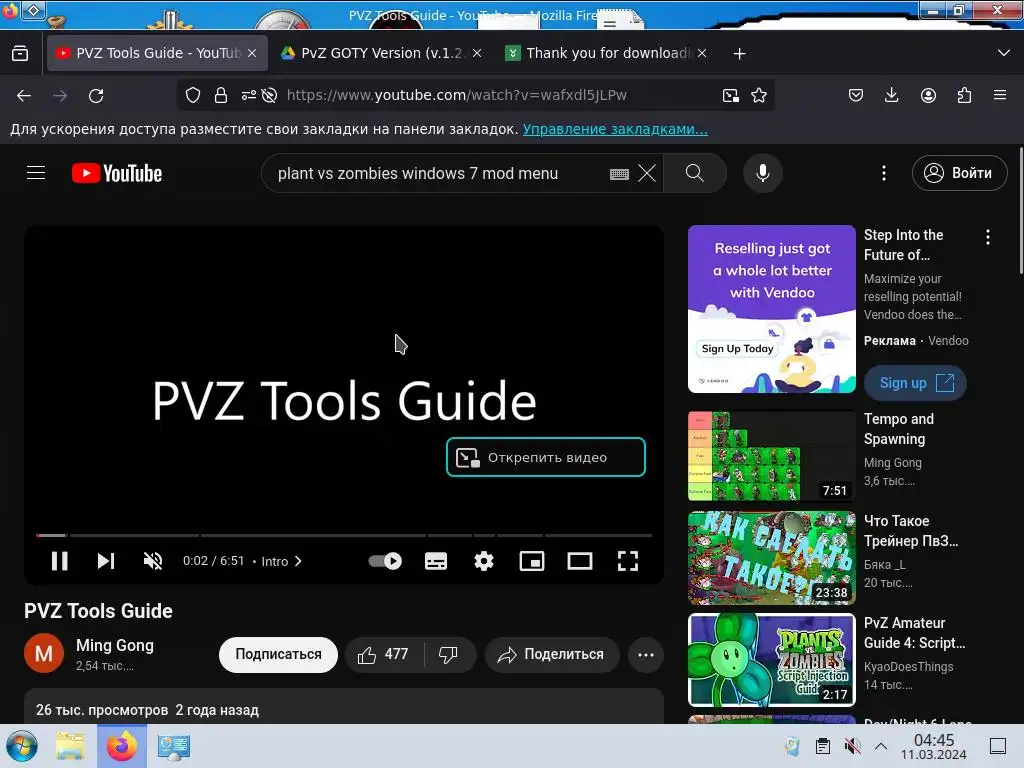Bookmark this page with star

point(759,95)
